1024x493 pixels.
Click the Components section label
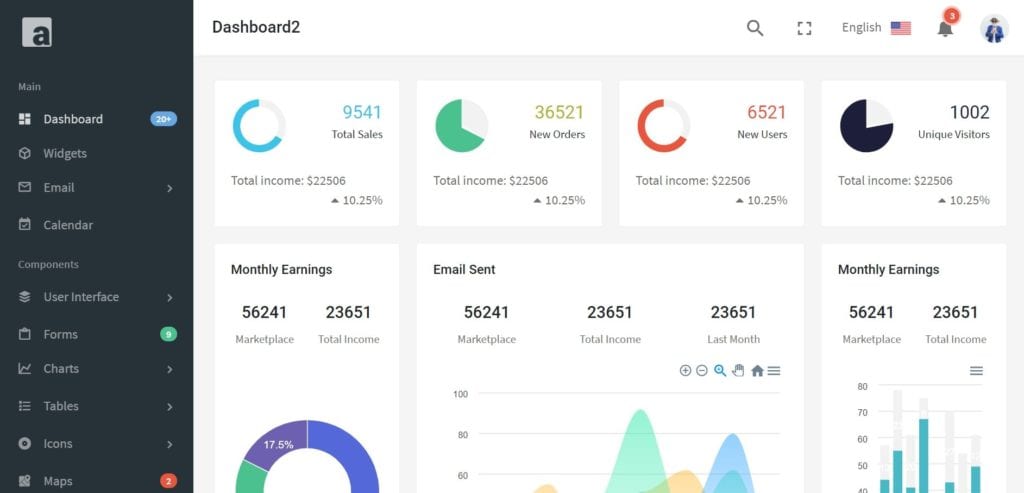[48, 264]
